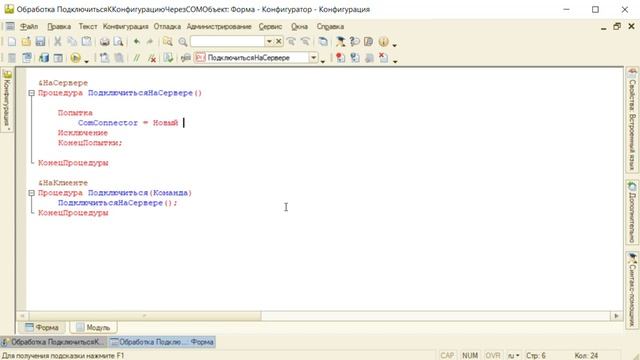Toggle breakpoint with the red dot icon
640x360 pixels.
pos(340,58)
